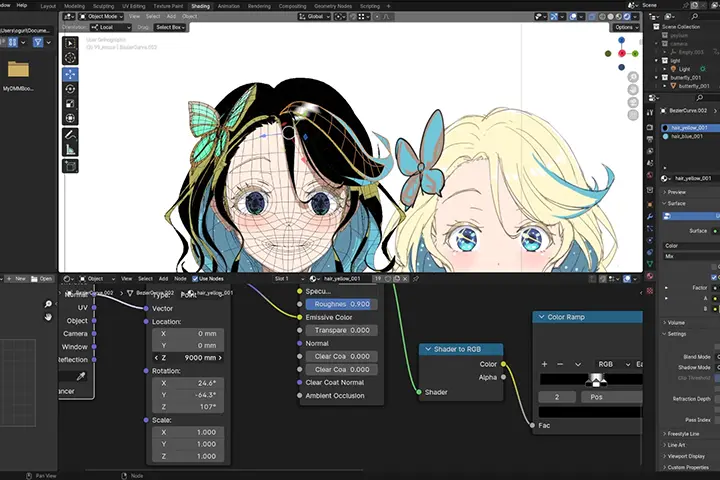Open the Global transform orientation dropdown
The height and width of the screenshot is (480, 720).
[x=315, y=17]
